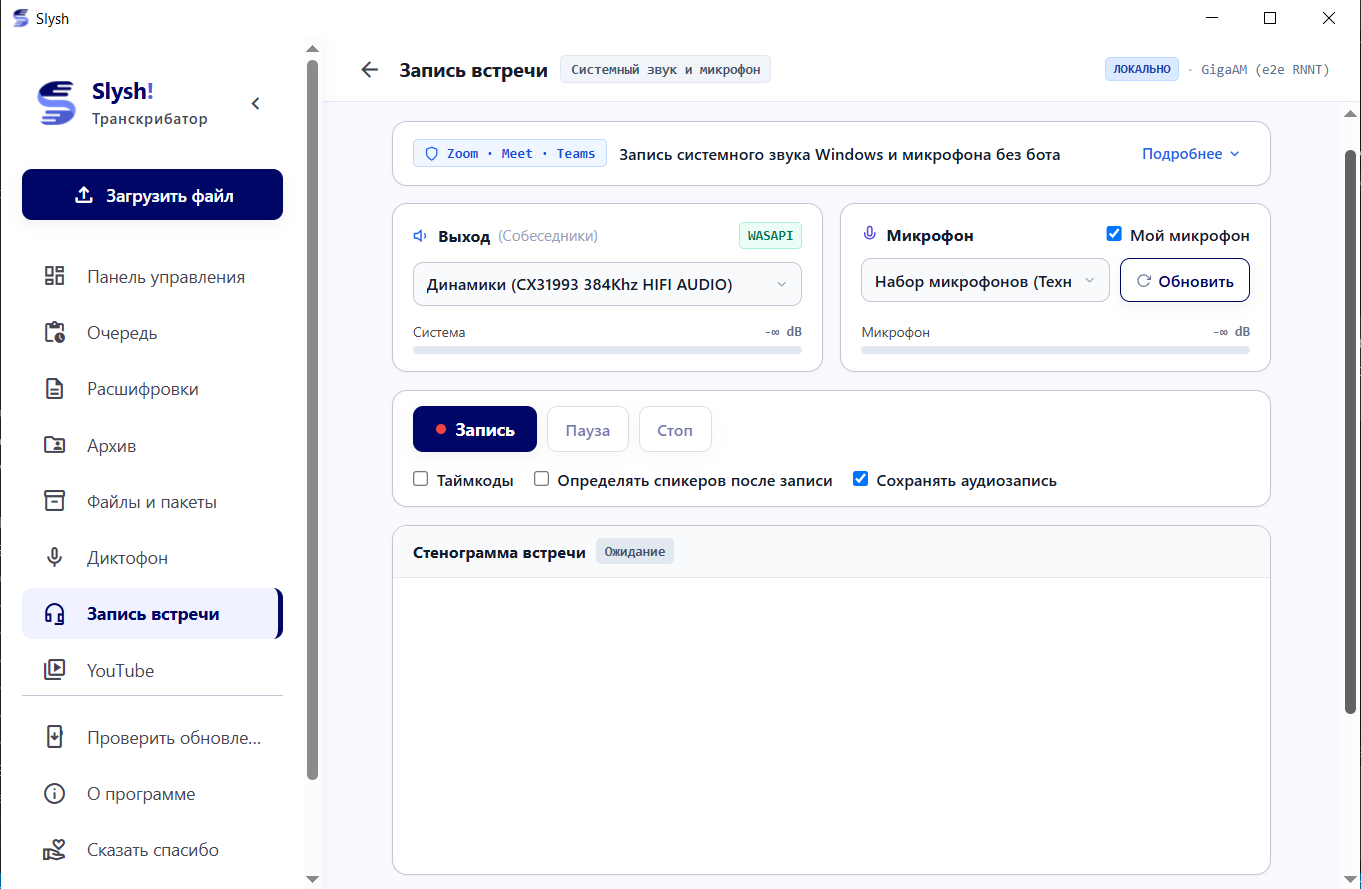The width and height of the screenshot is (1361, 889).
Task: Click the heart-hand icon for Сказать спасибо
Action: (x=54, y=850)
